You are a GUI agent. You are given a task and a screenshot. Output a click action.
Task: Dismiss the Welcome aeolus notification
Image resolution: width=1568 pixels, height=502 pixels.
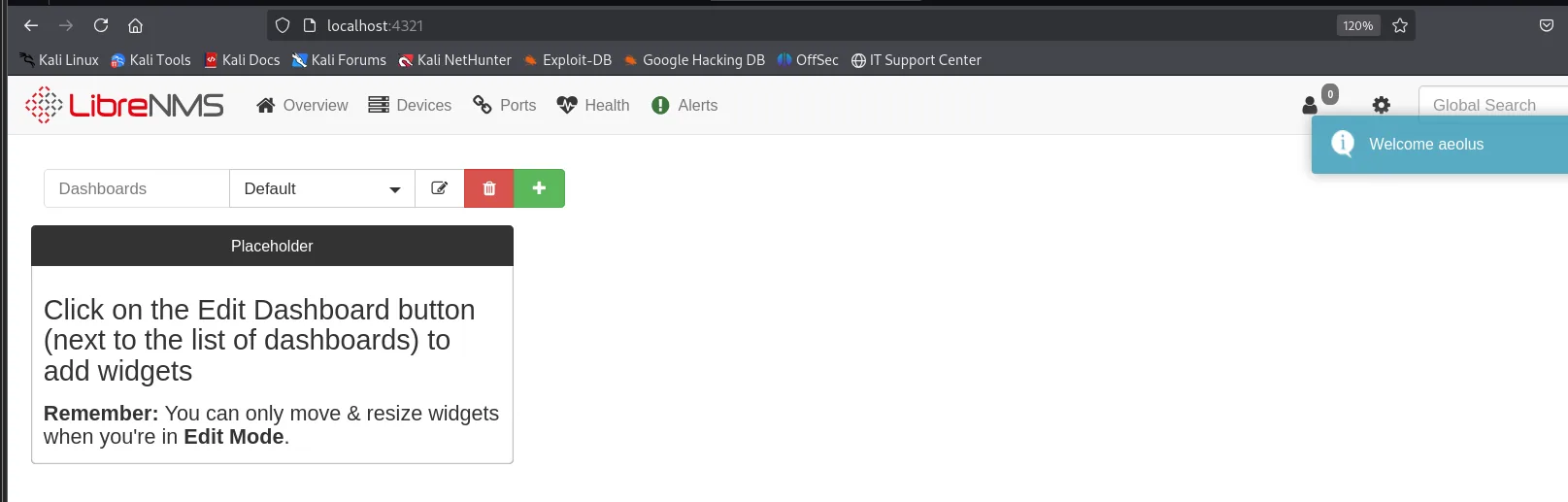tap(1440, 145)
